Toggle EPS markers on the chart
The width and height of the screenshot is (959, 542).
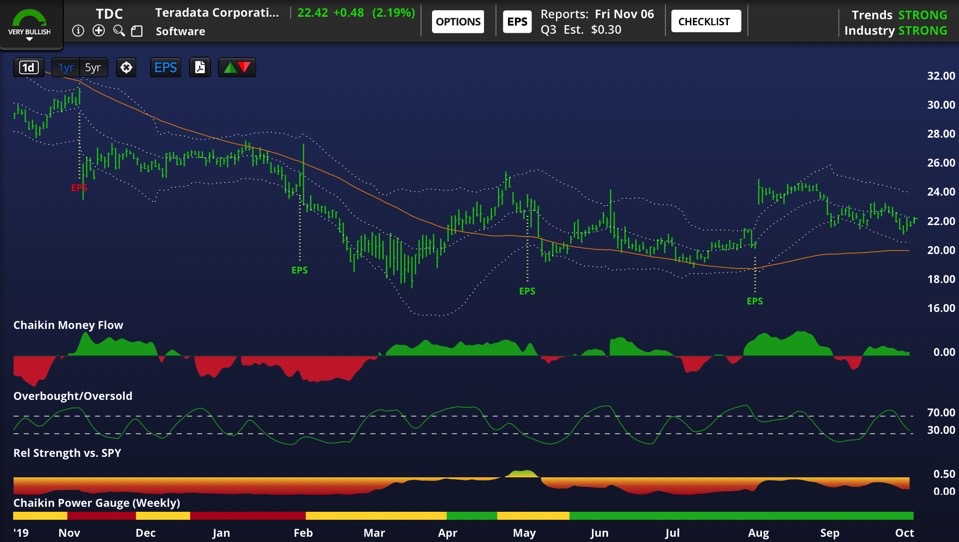tap(165, 68)
